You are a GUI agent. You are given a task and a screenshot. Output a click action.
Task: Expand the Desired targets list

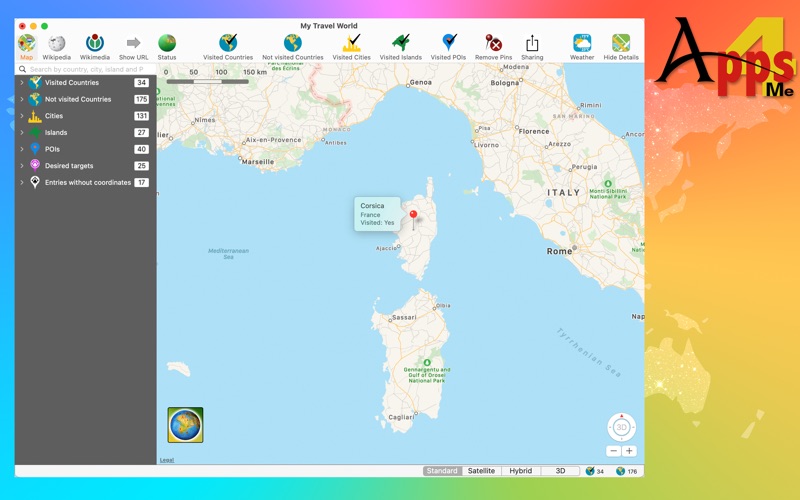click(x=22, y=166)
